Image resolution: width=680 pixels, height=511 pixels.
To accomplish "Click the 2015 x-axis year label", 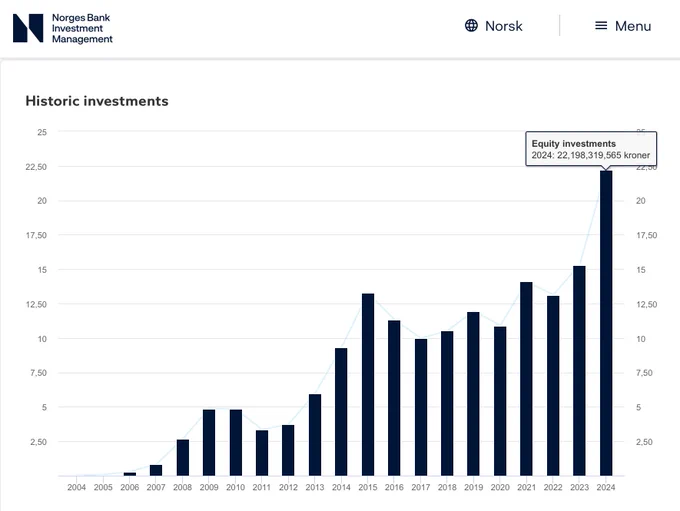I will click(x=368, y=487).
